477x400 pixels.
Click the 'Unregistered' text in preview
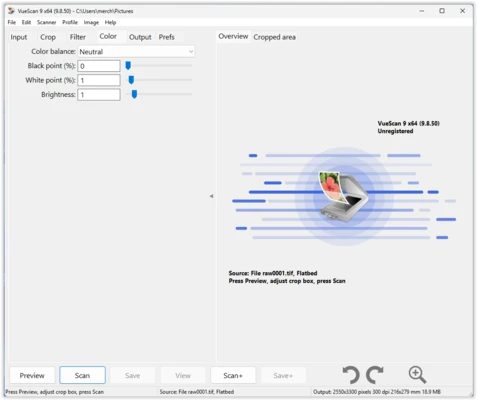[395, 131]
